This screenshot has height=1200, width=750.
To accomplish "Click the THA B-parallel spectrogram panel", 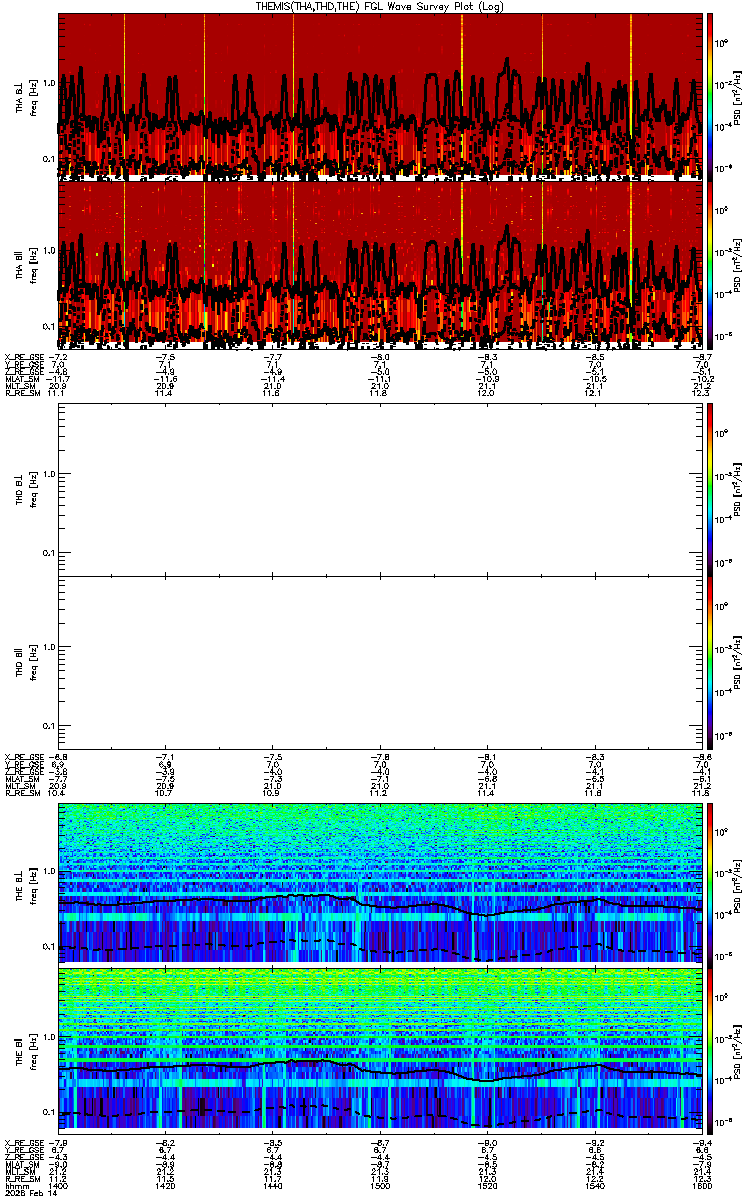I will pos(380,264).
